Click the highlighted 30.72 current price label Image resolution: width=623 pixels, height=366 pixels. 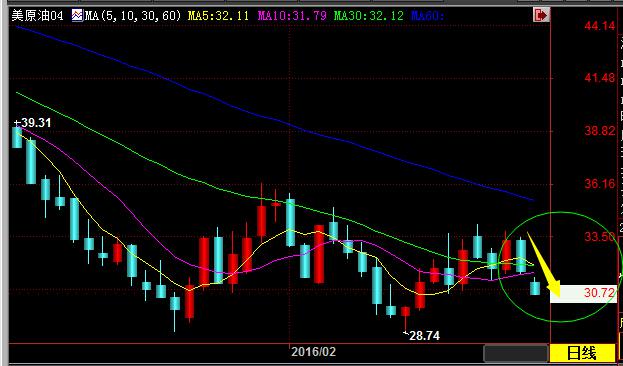pos(583,294)
